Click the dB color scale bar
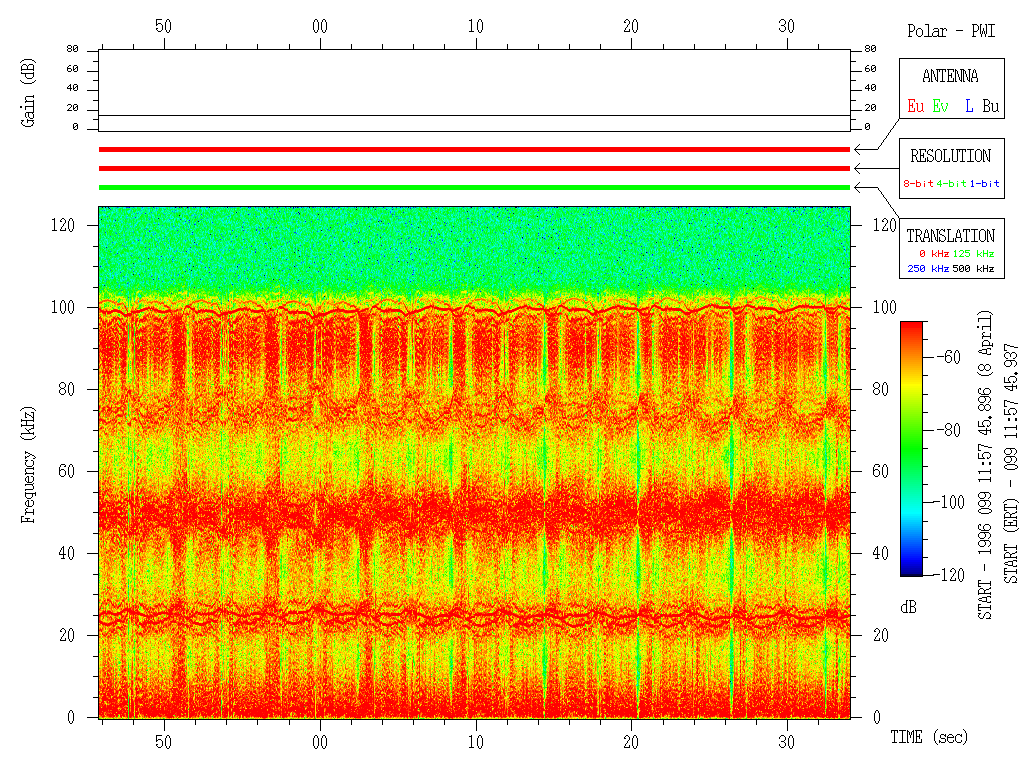1024x768 pixels. coord(912,448)
